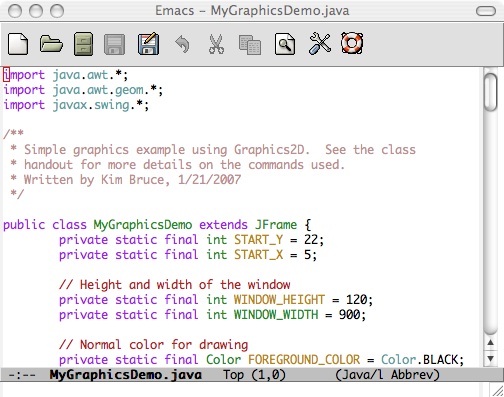The image size is (504, 397).
Task: Open Preferences with the tools icon
Action: 320,44
